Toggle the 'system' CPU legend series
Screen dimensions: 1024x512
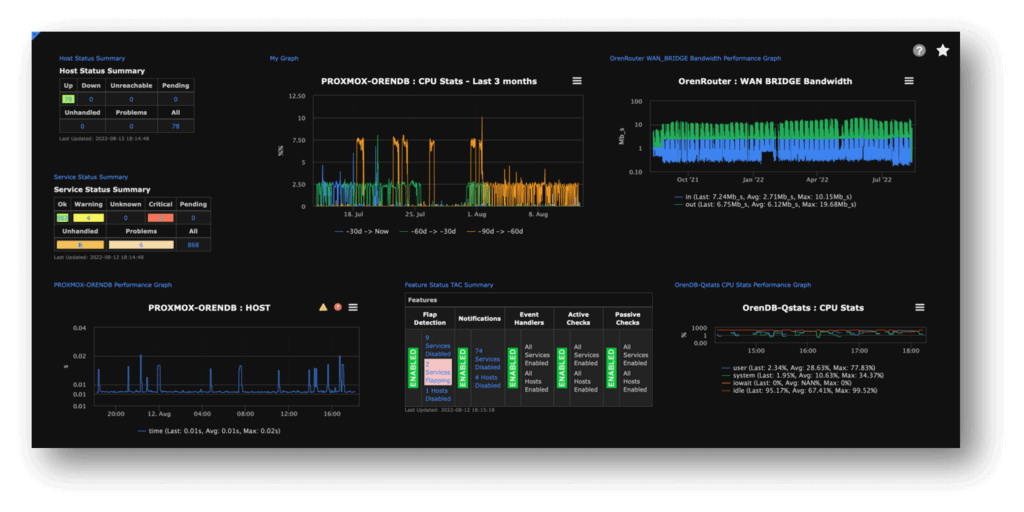803,376
